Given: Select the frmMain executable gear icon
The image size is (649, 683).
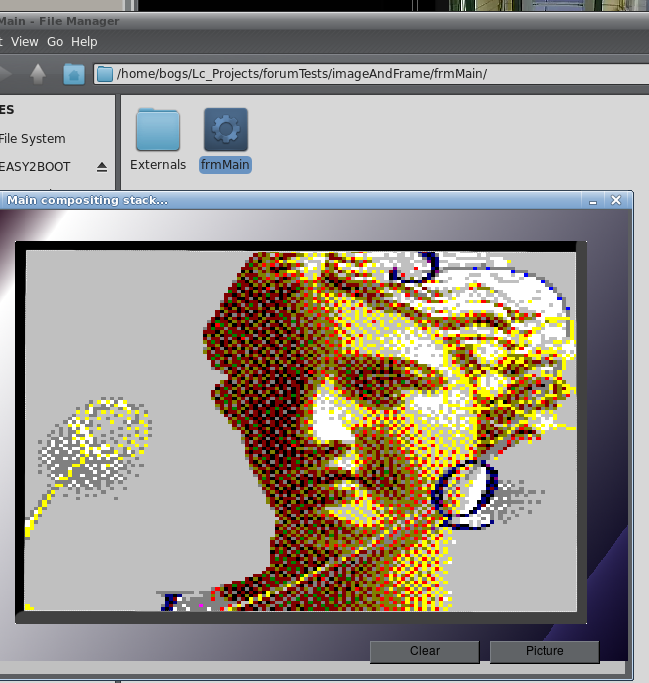Looking at the screenshot, I should click(x=225, y=129).
